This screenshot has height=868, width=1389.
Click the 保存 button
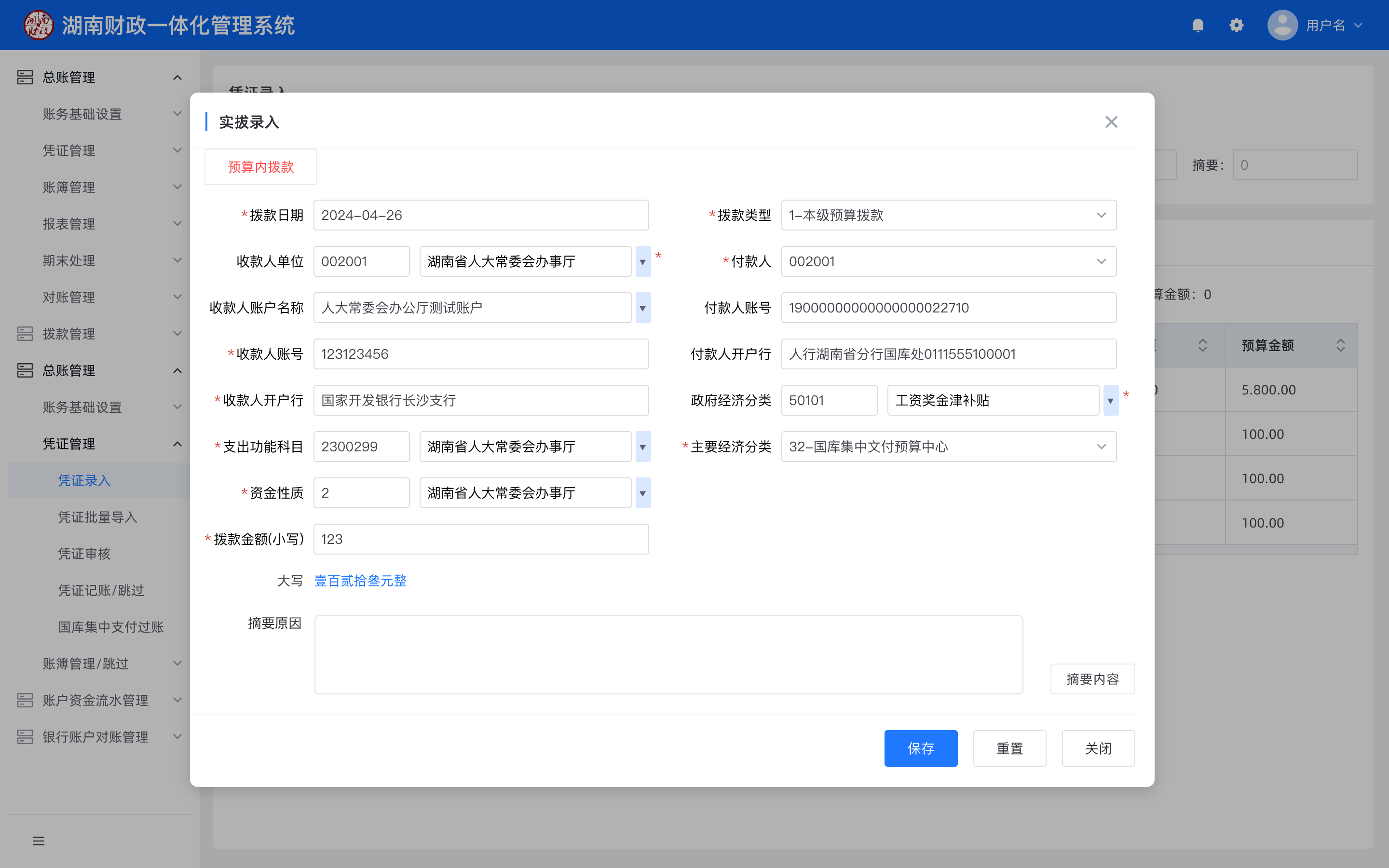coord(921,748)
